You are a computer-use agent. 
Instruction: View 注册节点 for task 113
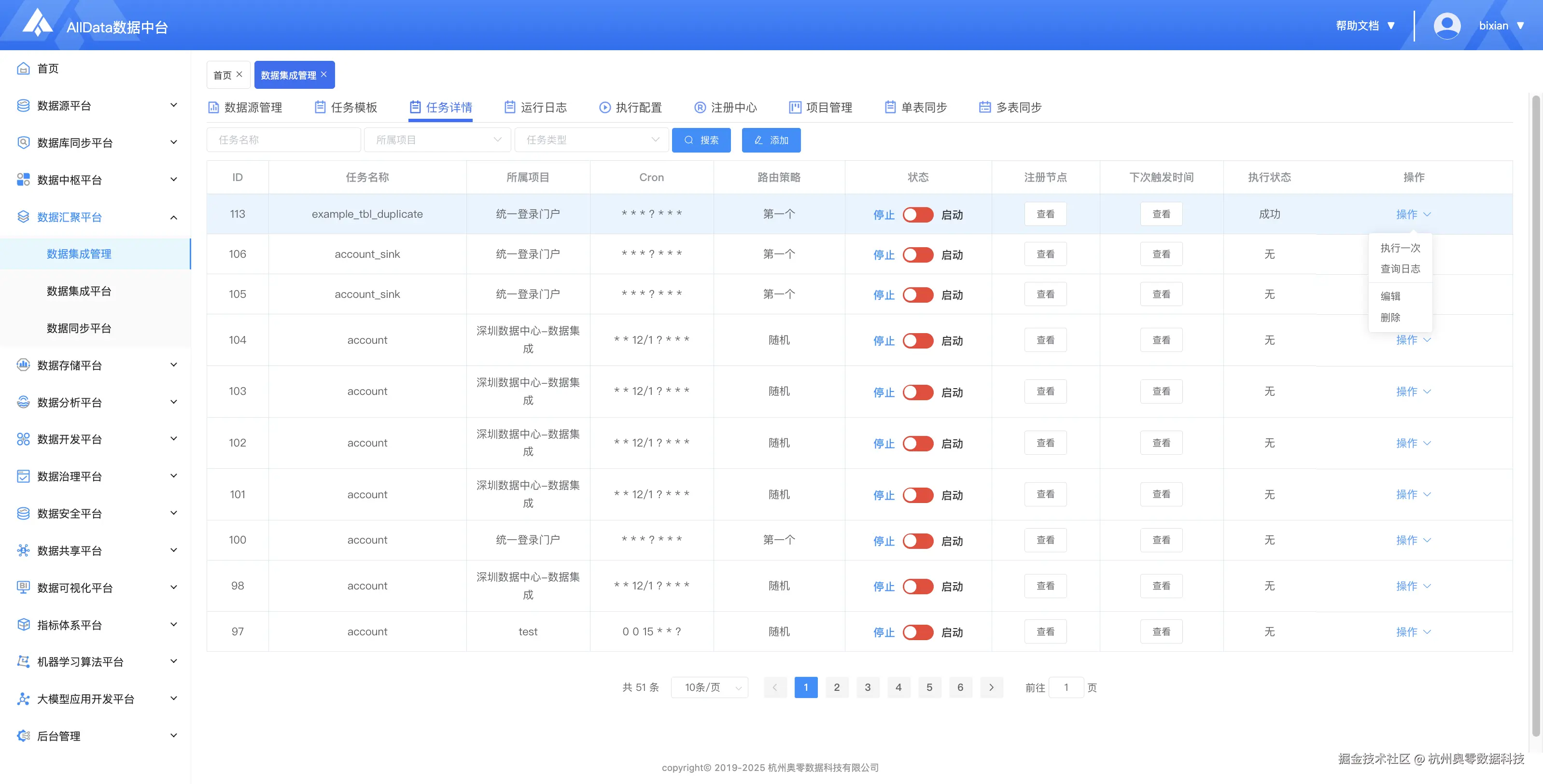pos(1045,214)
